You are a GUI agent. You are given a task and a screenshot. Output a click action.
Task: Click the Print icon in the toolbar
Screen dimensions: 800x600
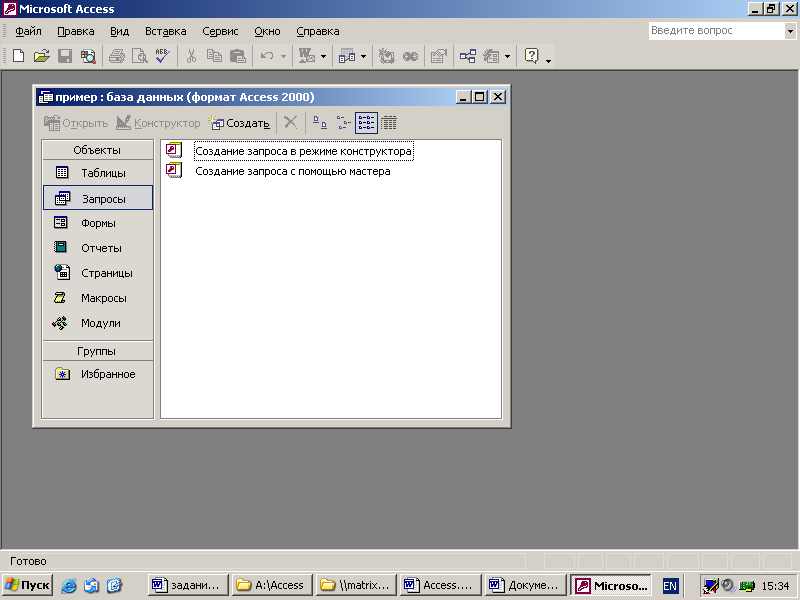(x=117, y=56)
